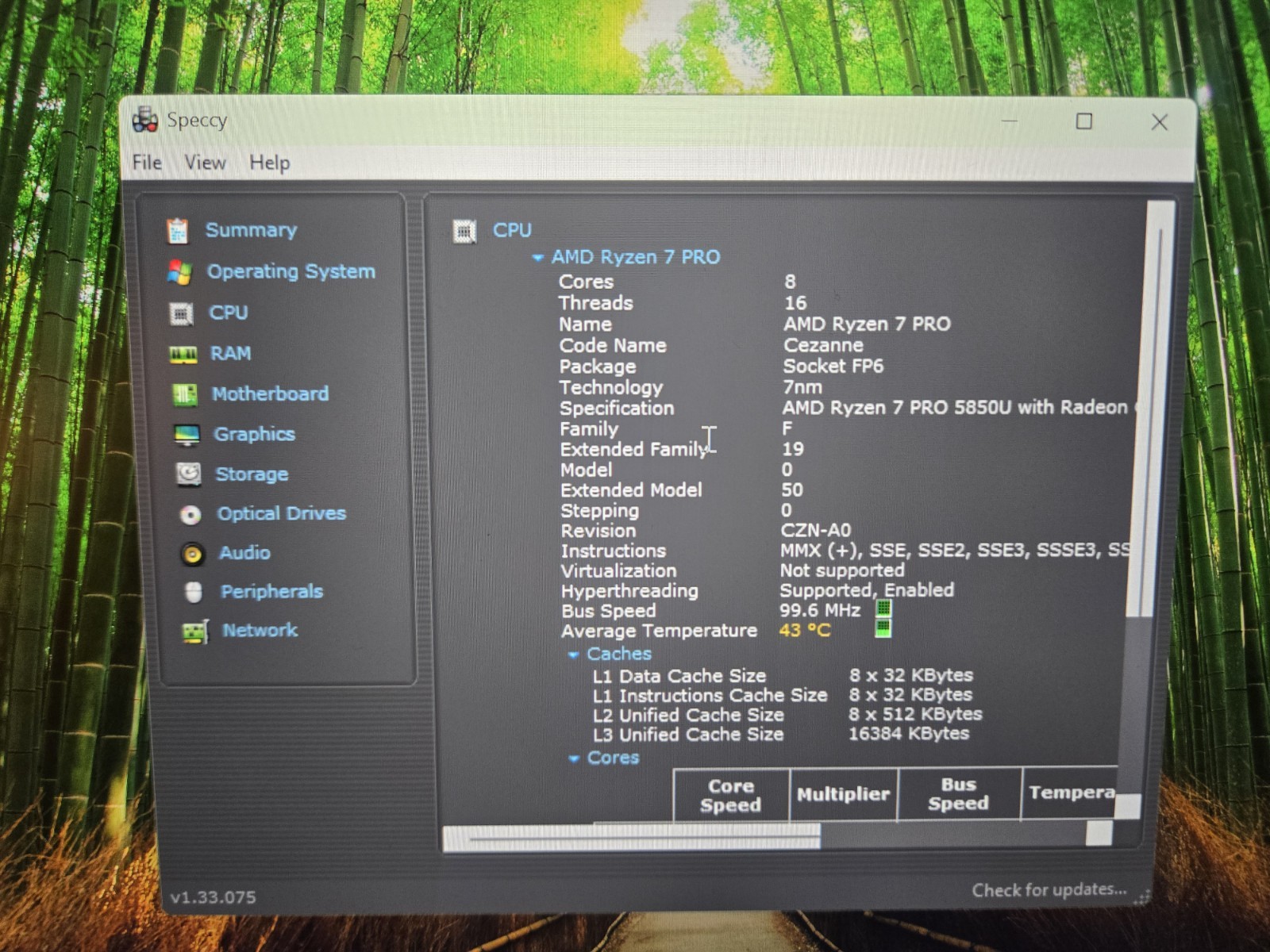Viewport: 1270px width, 952px height.
Task: Click the 43 °C average temperature value
Action: click(805, 630)
